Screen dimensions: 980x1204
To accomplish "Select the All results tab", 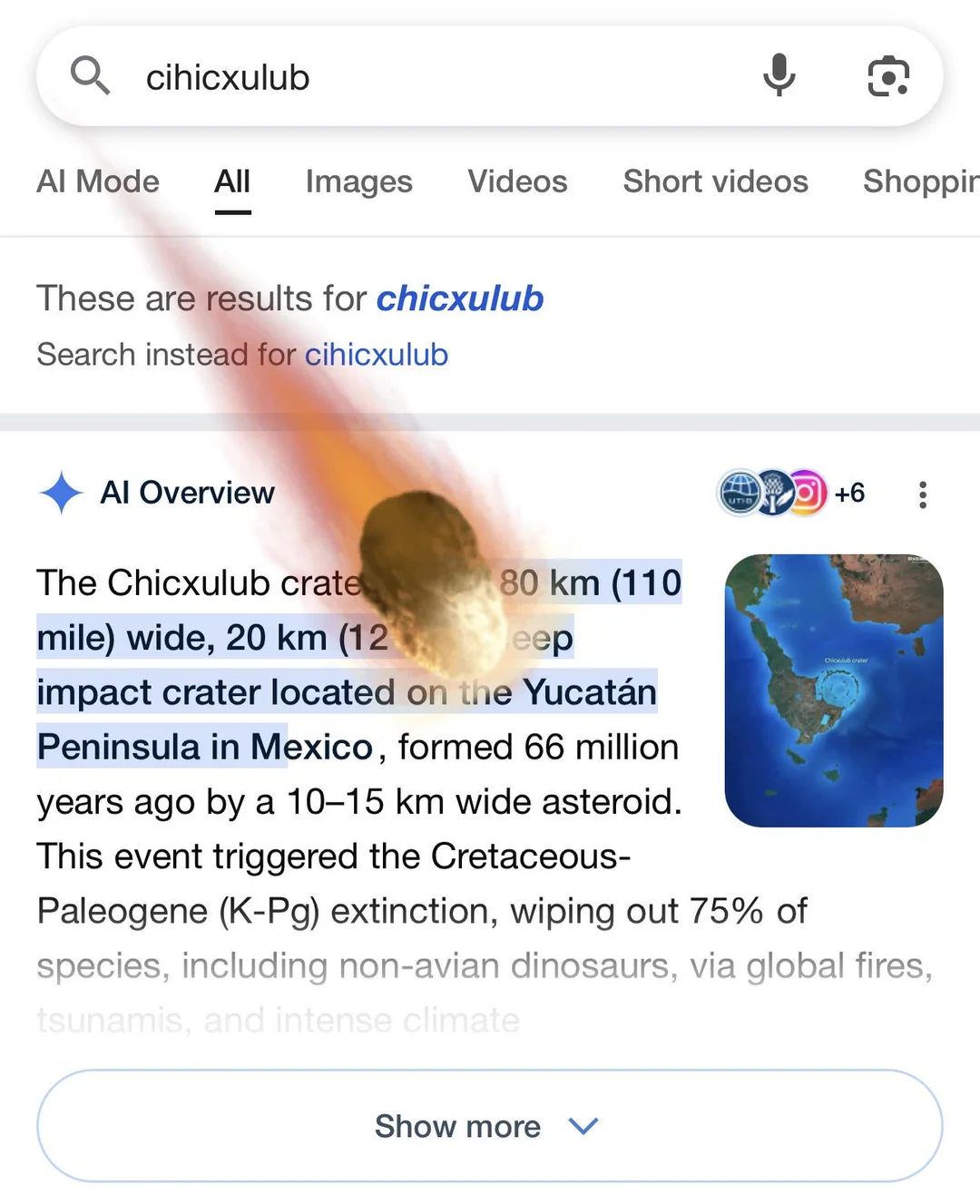I will coord(232,181).
